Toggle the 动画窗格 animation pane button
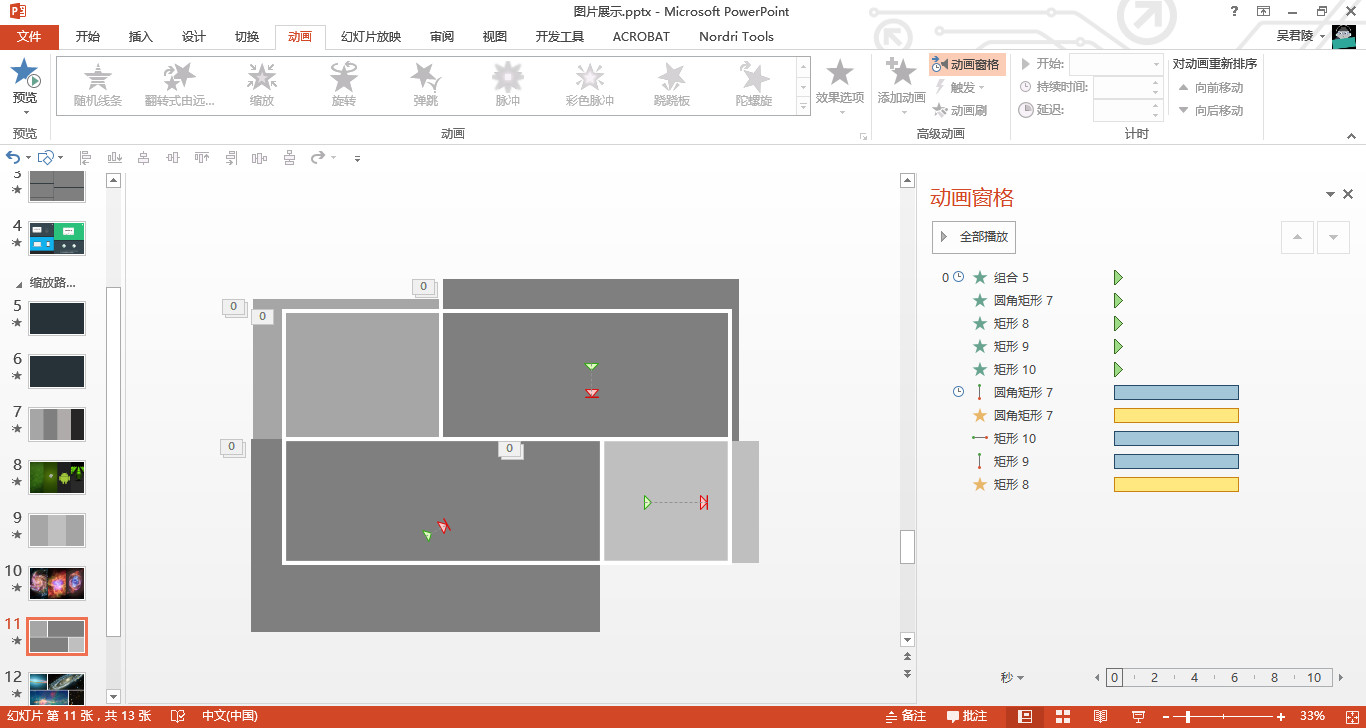This screenshot has width=1366, height=728. click(x=967, y=65)
